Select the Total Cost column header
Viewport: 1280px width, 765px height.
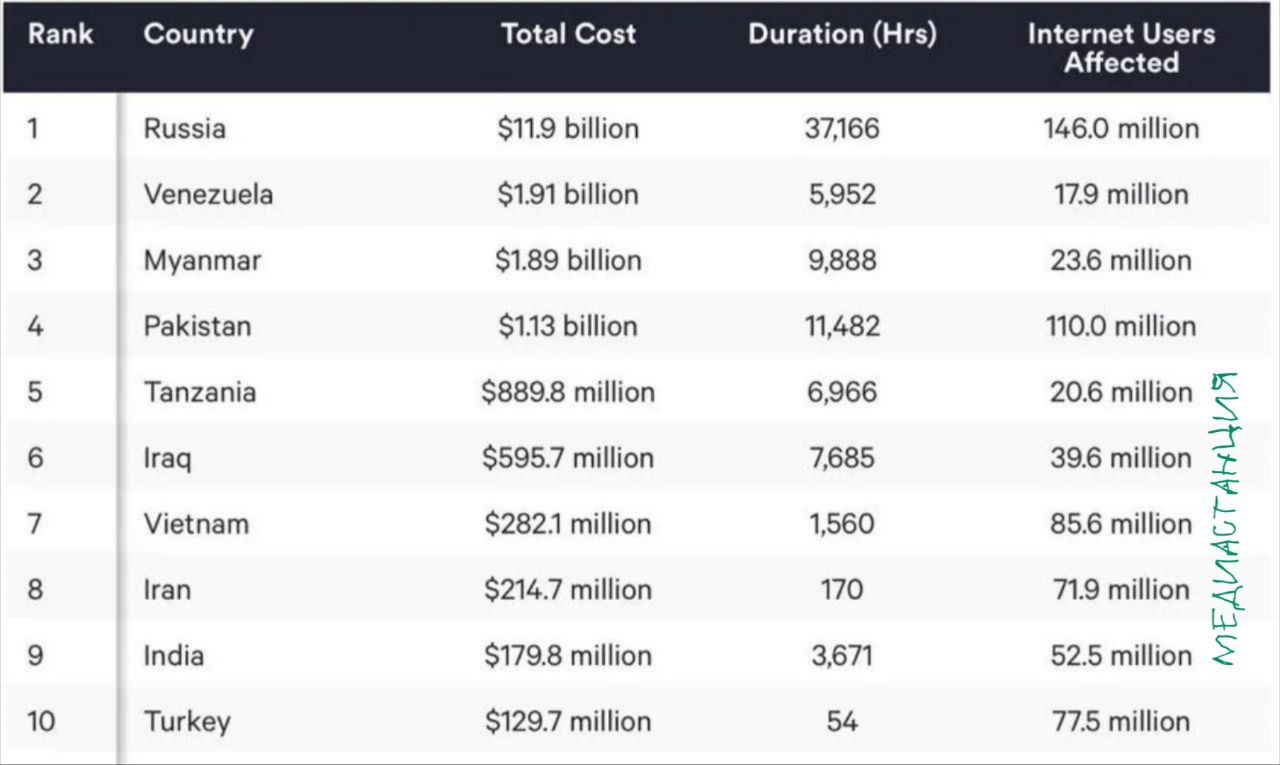568,34
